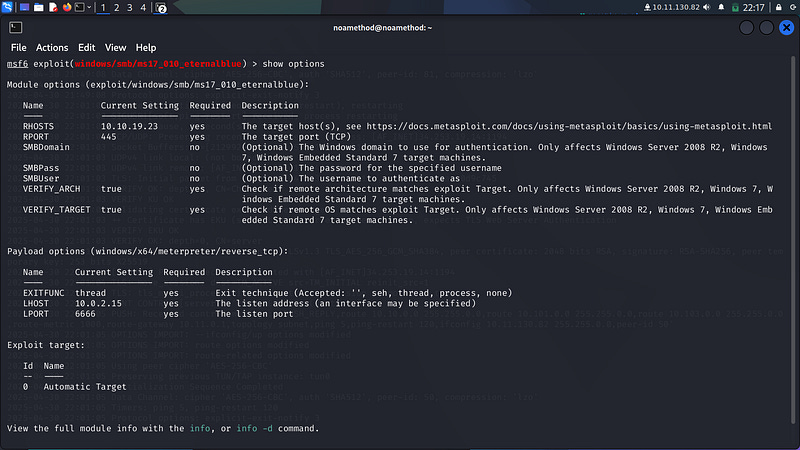Click the show desktop panel icon
This screenshot has width=800, height=450.
pos(24,7)
